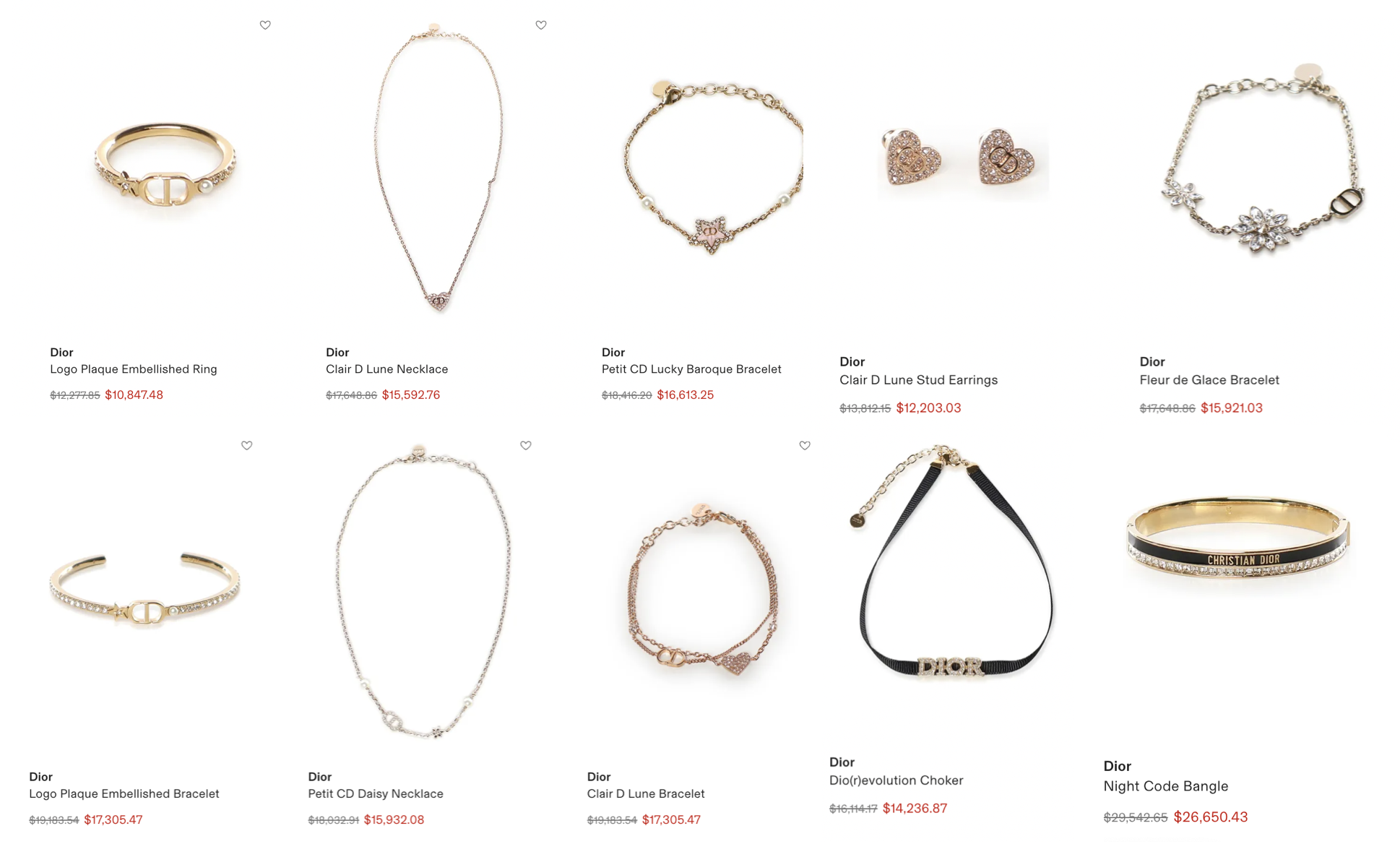Viewport: 1400px width, 844px height.
Task: Click the Petit CD Lucky Baroque Bracelet title
Action: [691, 369]
